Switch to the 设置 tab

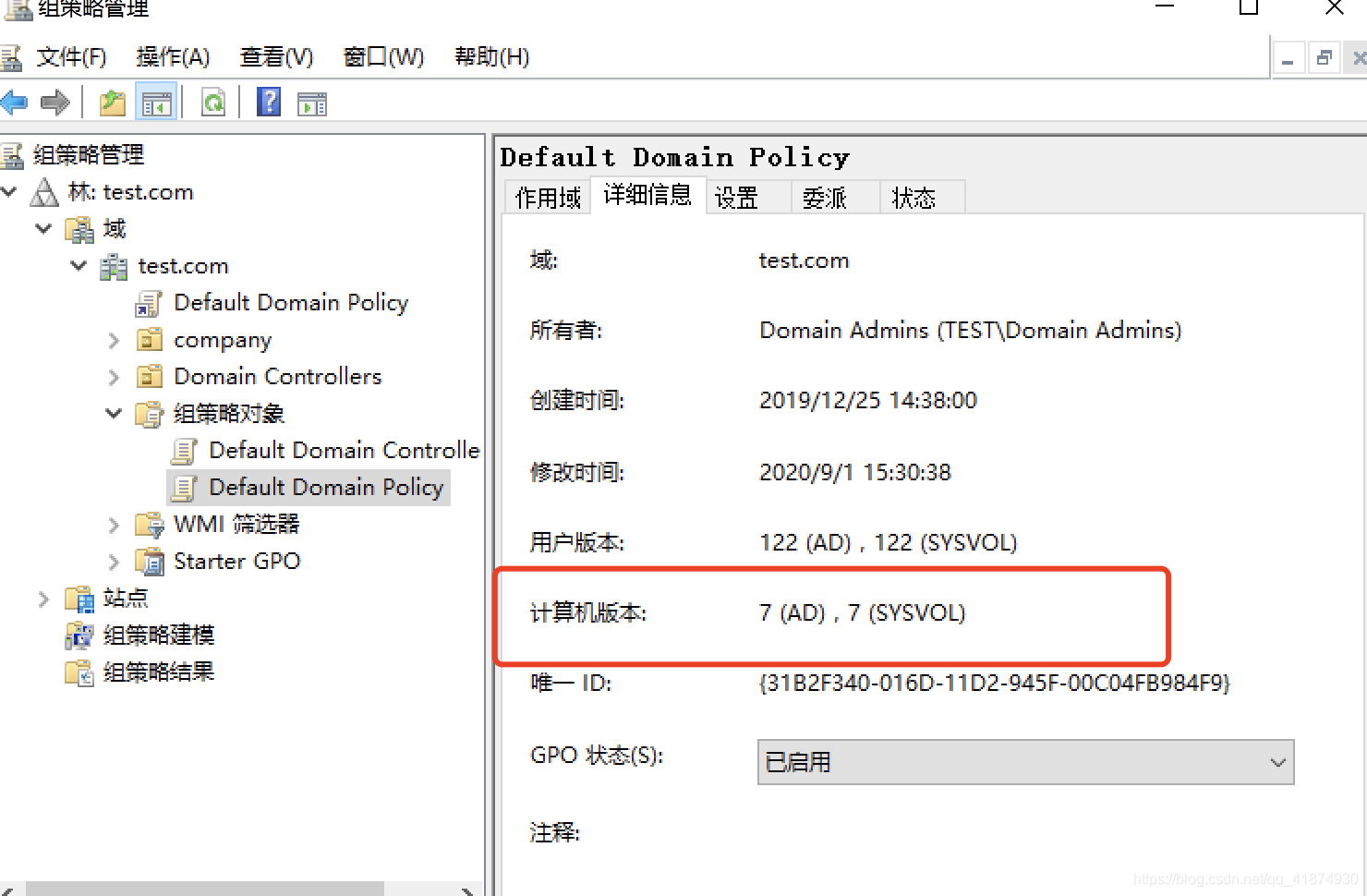pyautogui.click(x=737, y=198)
